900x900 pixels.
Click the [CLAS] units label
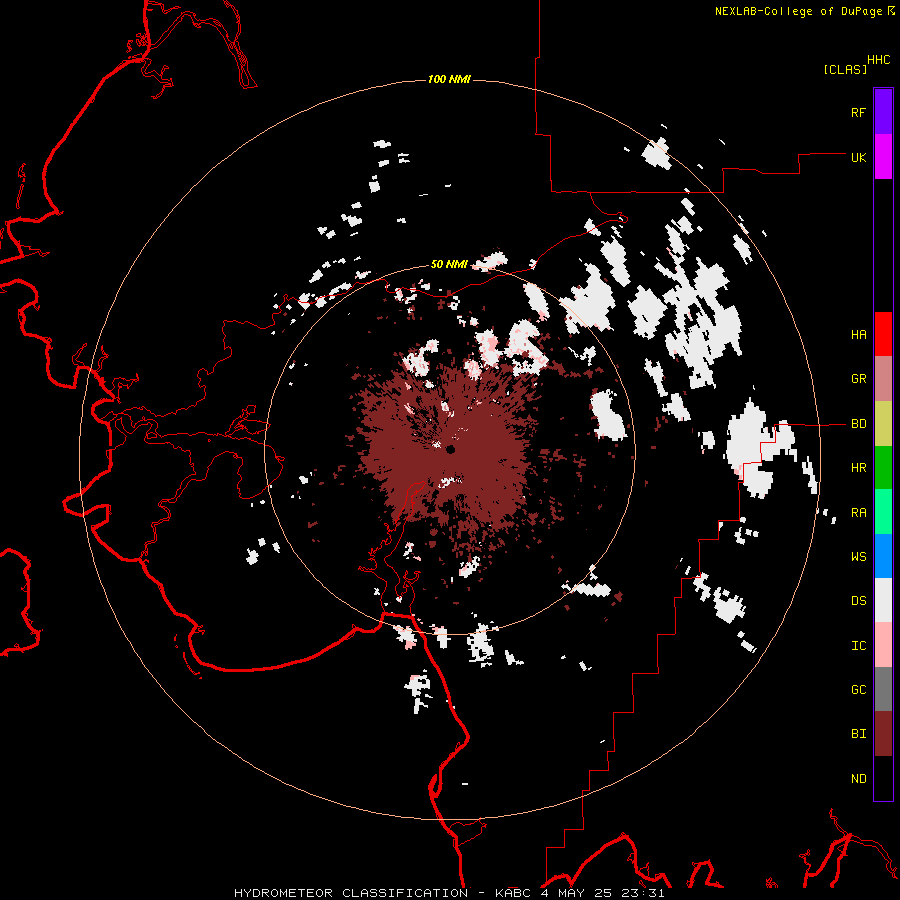[845, 69]
